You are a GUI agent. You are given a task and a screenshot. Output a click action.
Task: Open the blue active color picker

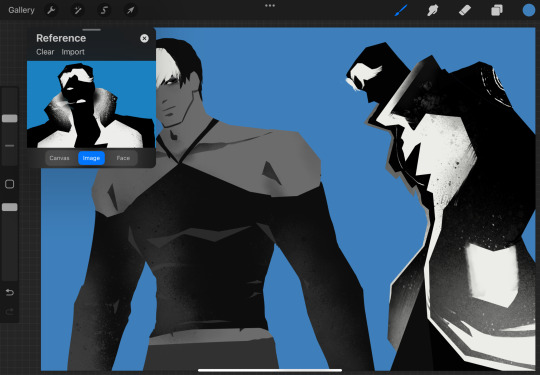[x=529, y=10]
